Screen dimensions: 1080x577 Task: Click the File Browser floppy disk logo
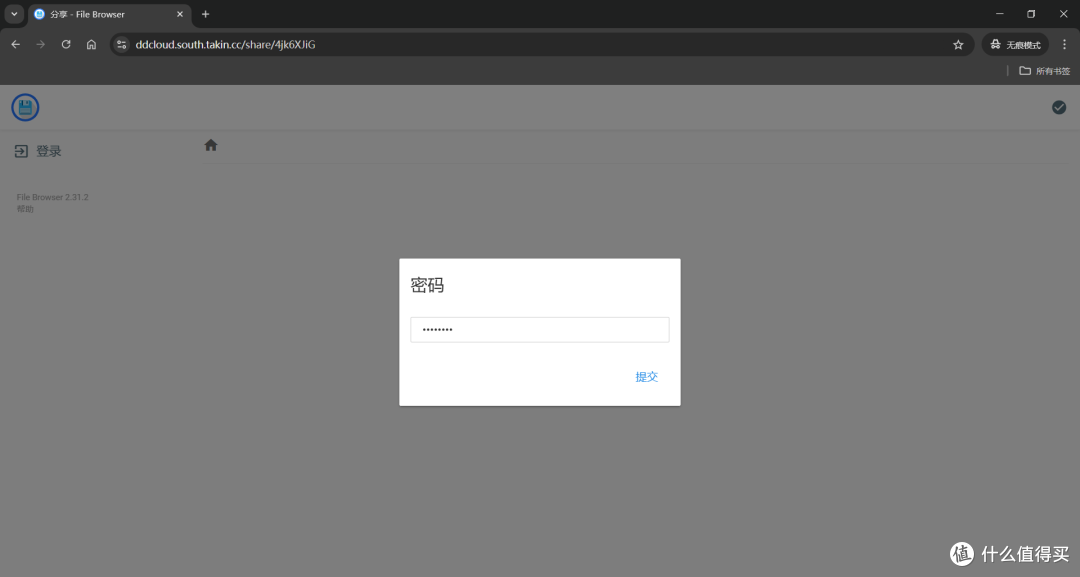click(25, 107)
